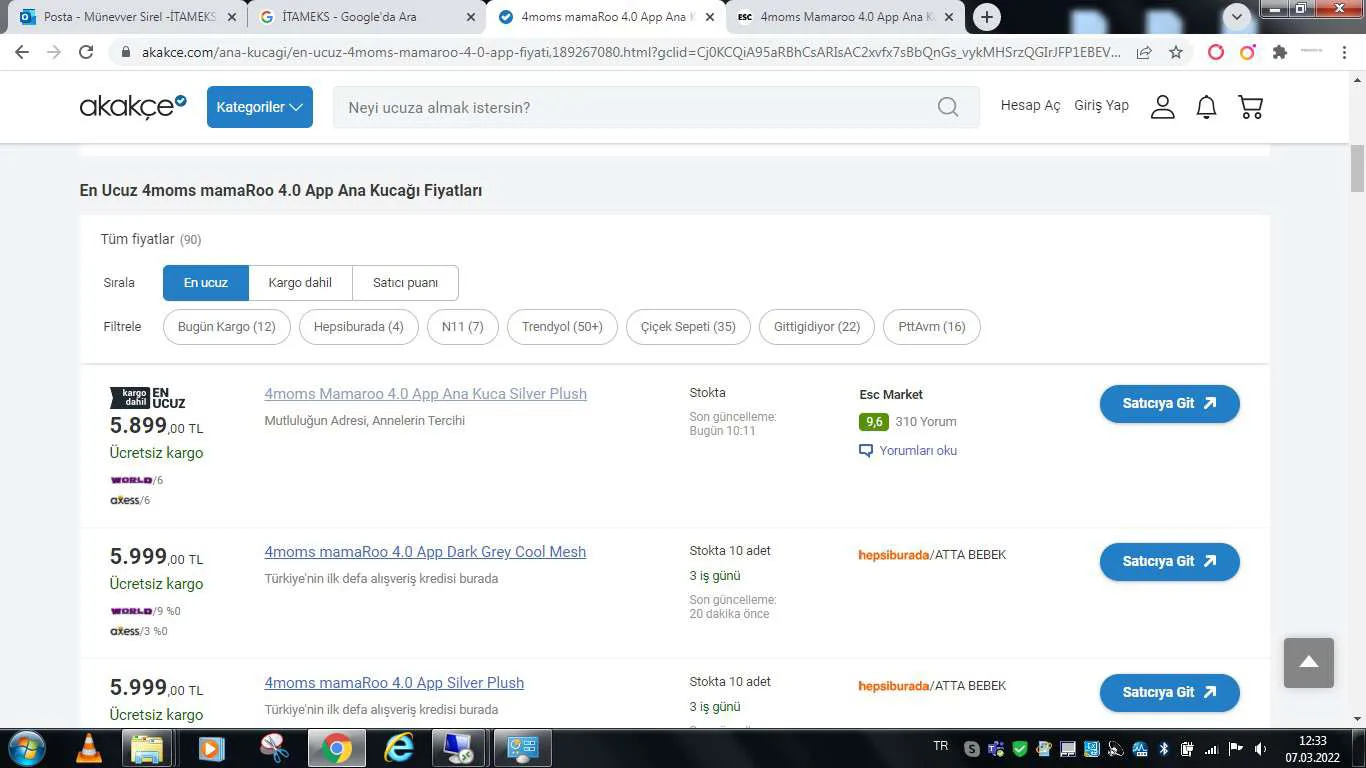Open Windows Explorer from the taskbar
The image size is (1366, 768).
point(147,748)
